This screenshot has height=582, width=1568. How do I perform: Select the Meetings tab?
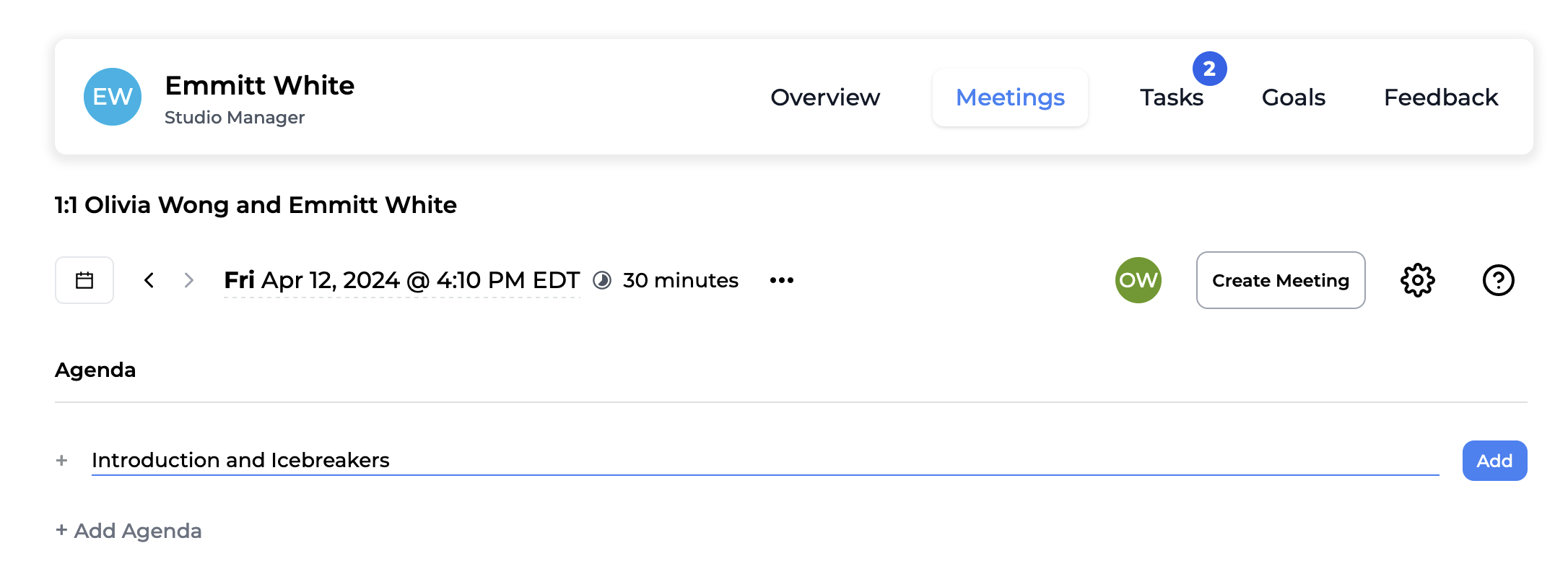(x=1010, y=97)
